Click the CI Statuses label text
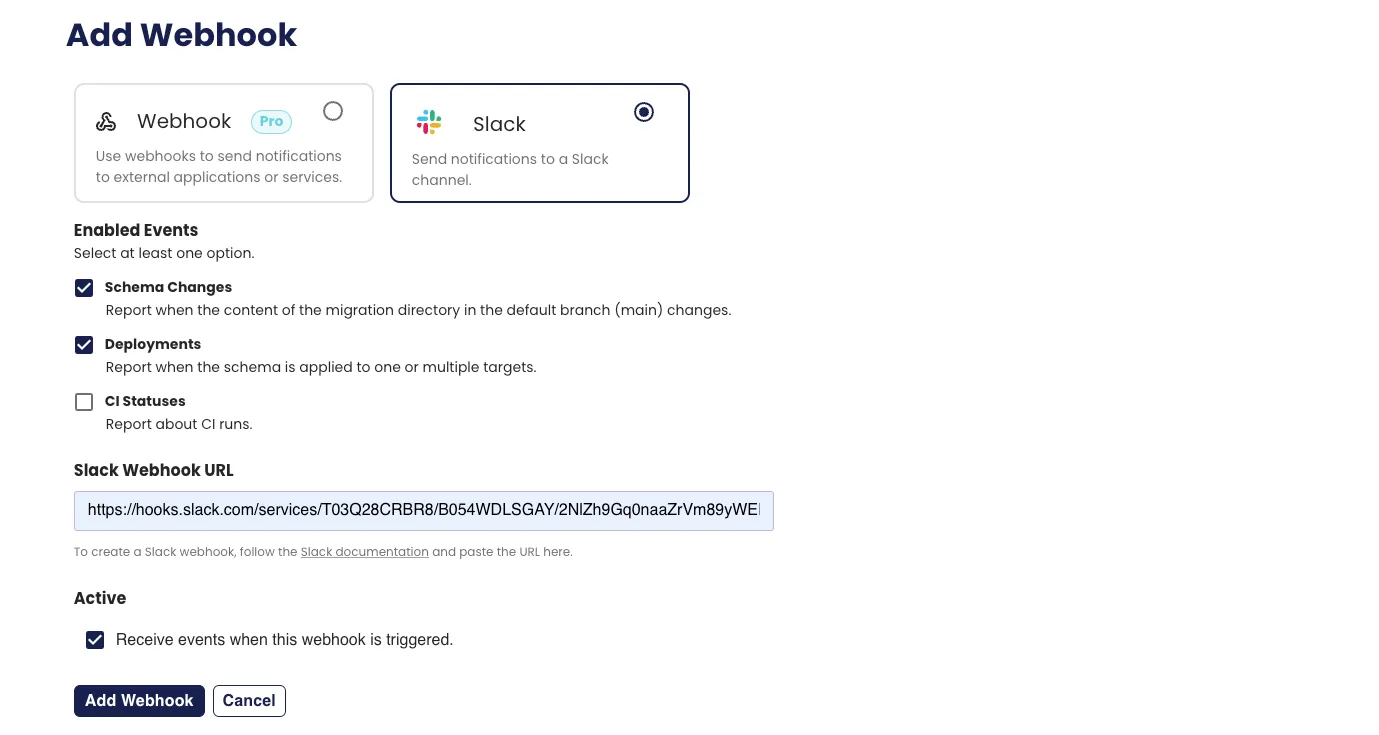Screen dimensions: 1379x735 point(145,401)
